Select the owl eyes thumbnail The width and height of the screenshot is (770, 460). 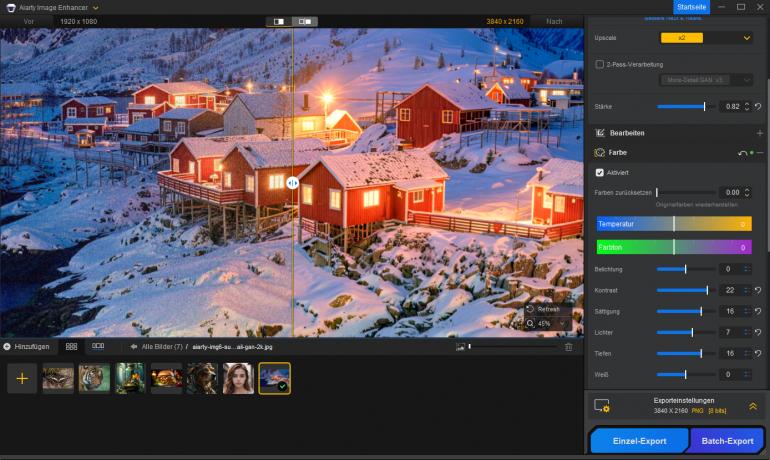(x=58, y=379)
